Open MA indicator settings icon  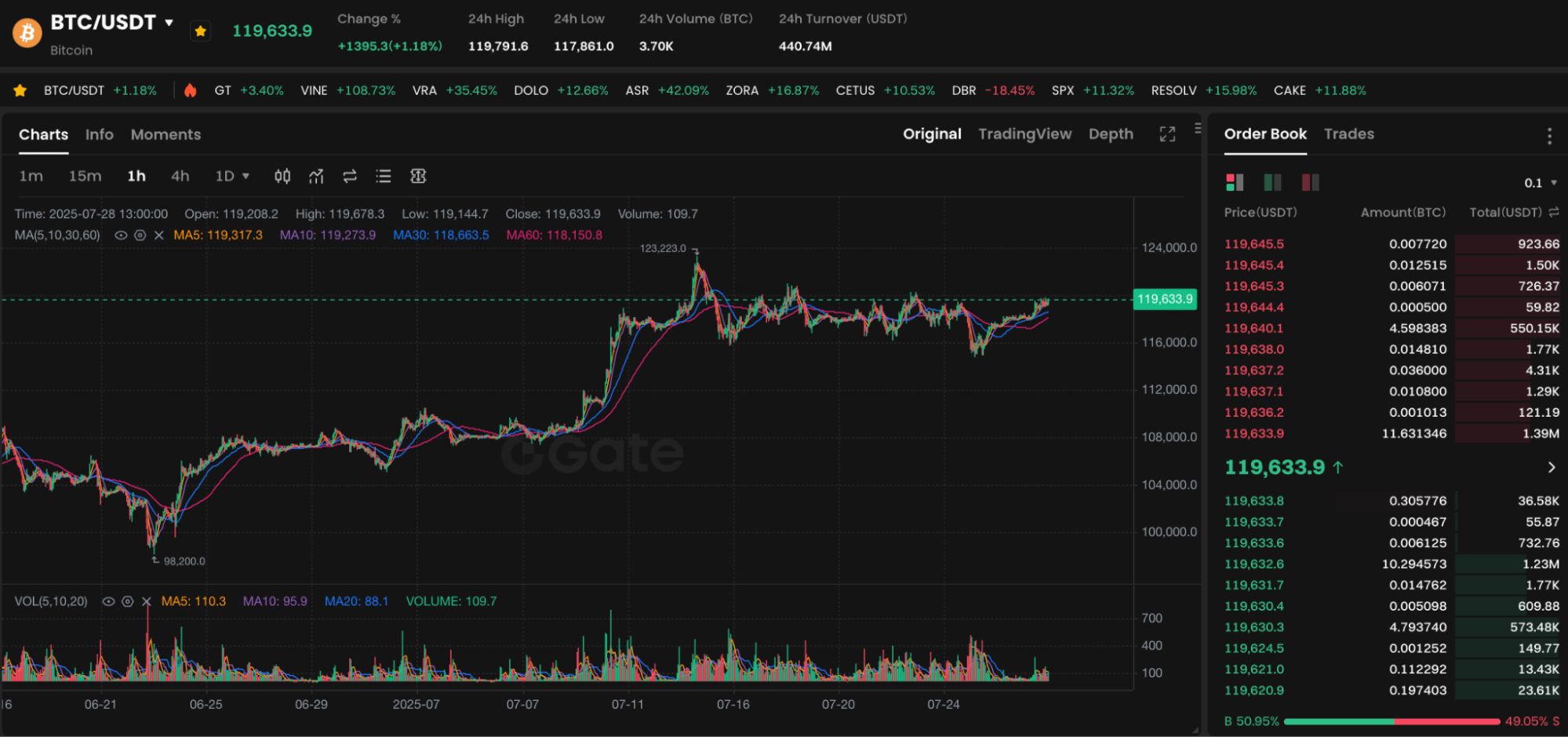tap(140, 235)
